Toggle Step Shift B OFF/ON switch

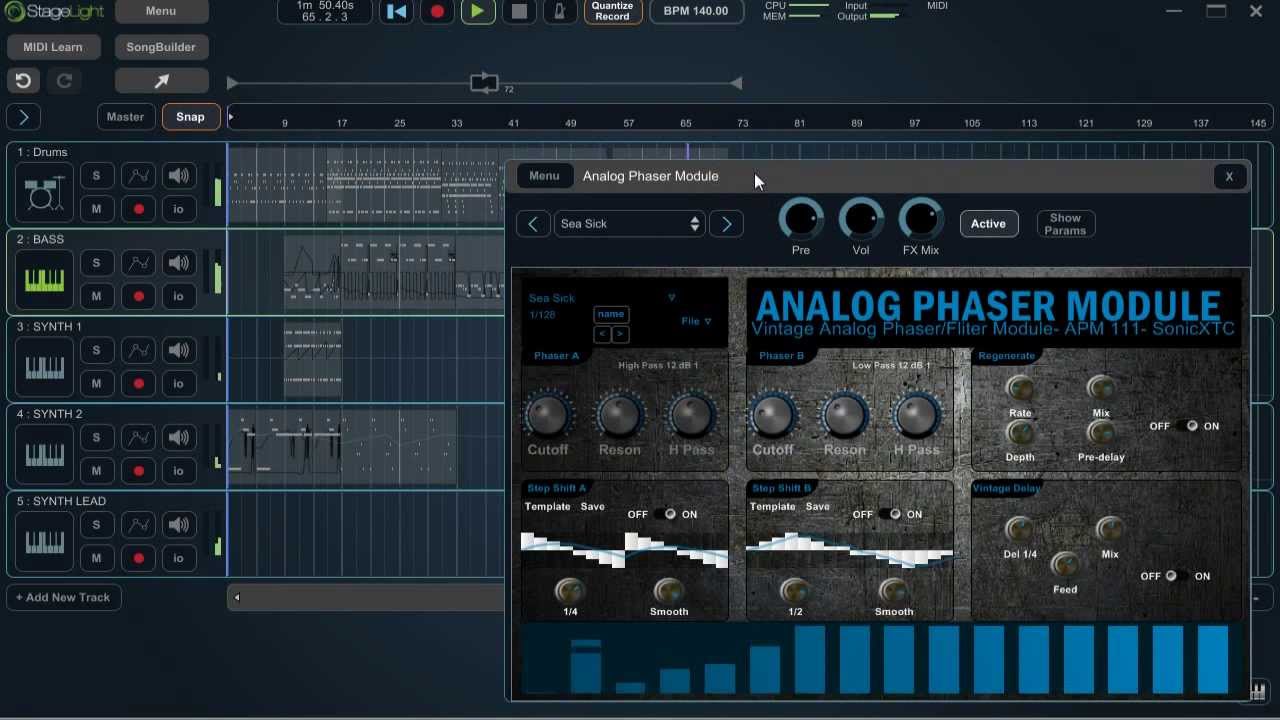tap(889, 514)
